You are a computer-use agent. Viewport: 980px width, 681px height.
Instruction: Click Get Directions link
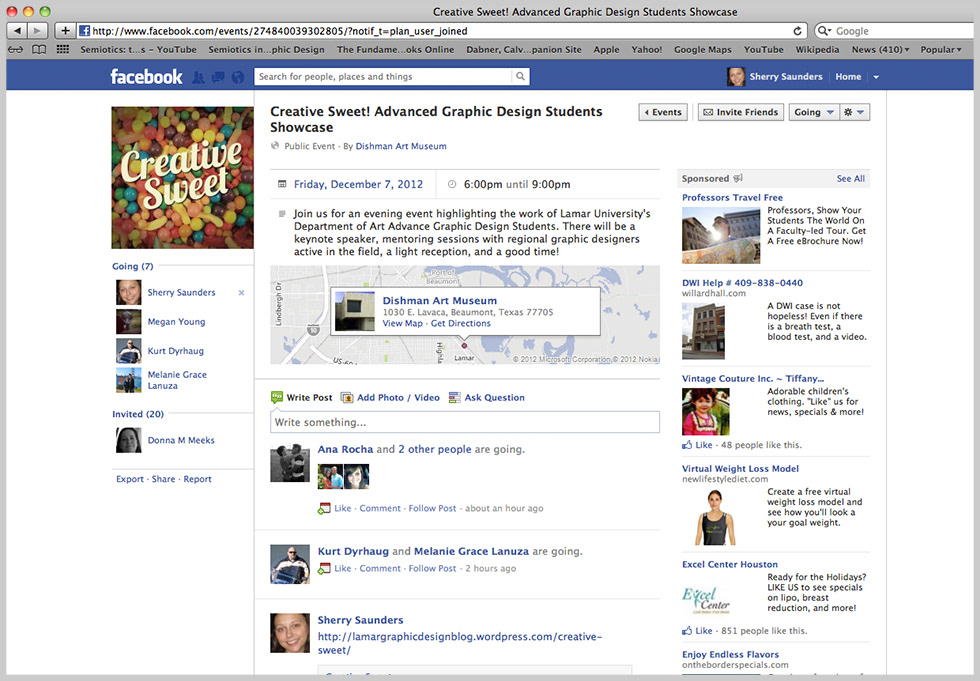tap(461, 324)
